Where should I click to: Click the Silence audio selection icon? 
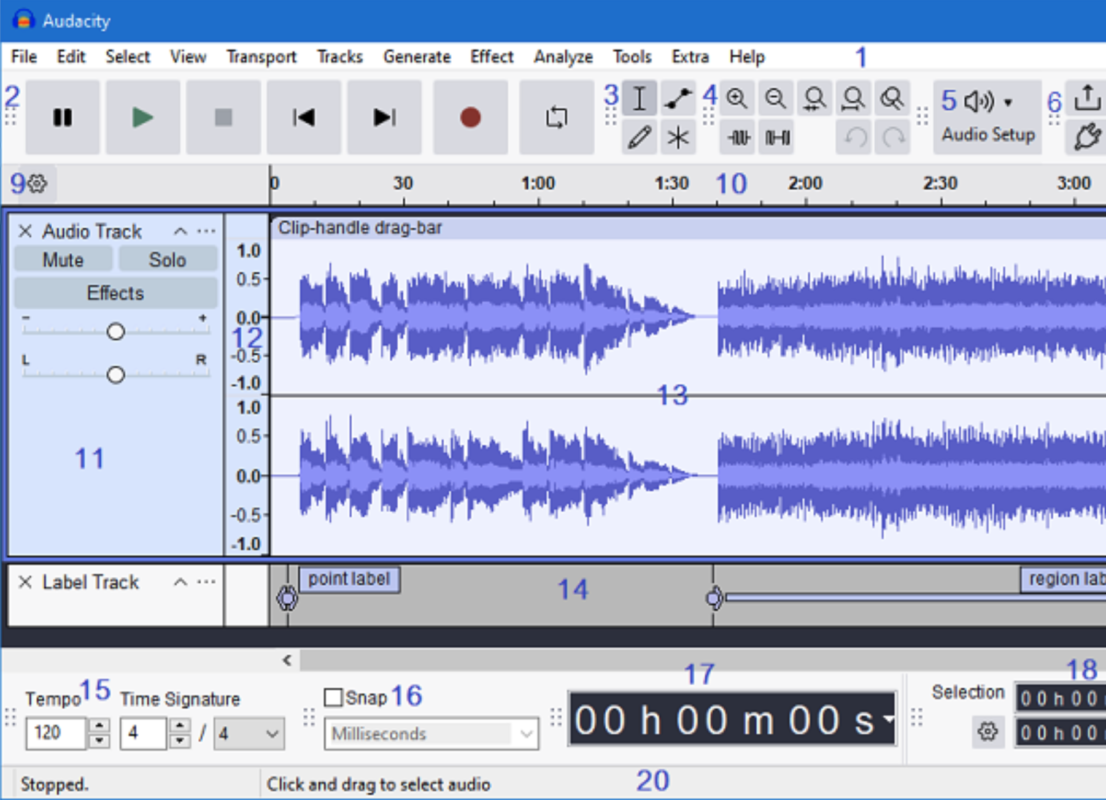777,137
